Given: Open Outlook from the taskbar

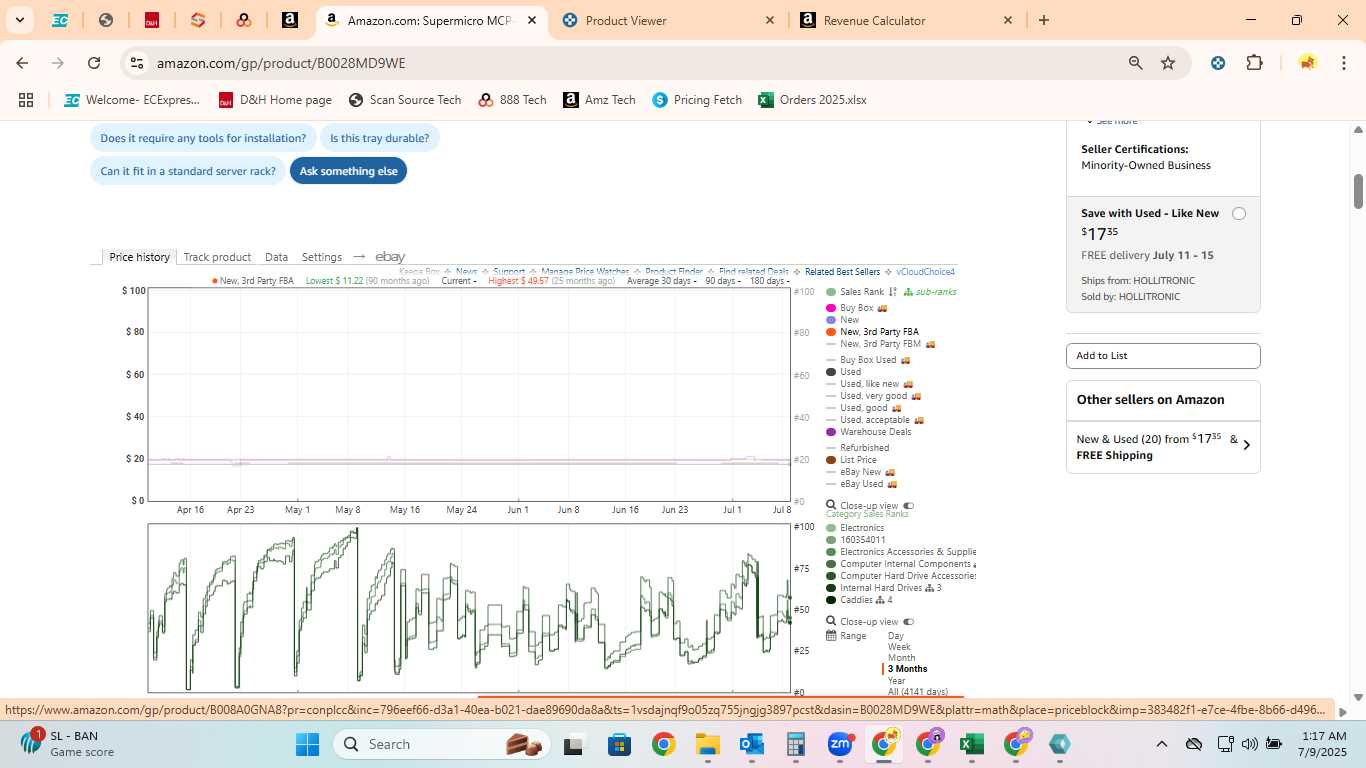Looking at the screenshot, I should pyautogui.click(x=751, y=744).
